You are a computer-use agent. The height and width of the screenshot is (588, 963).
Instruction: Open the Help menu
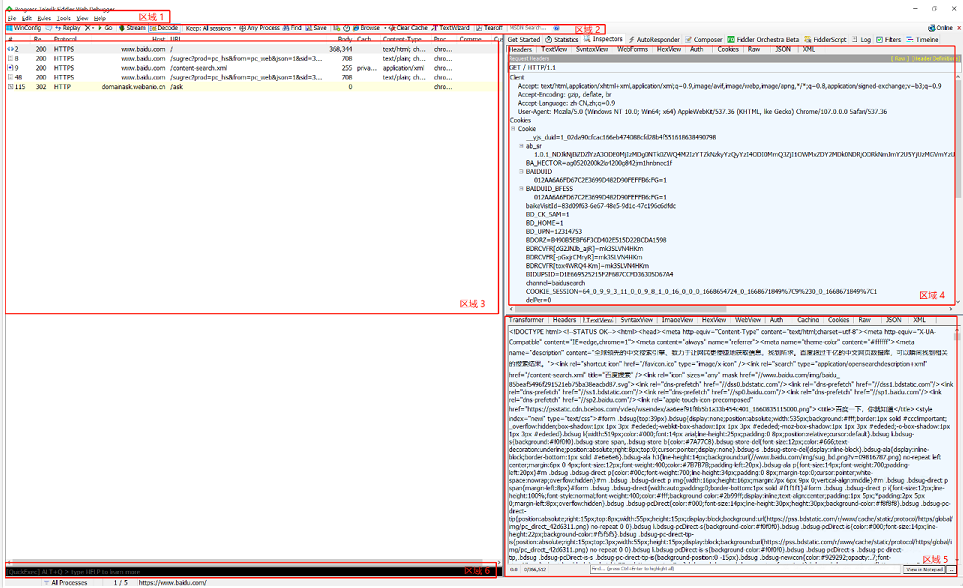100,18
